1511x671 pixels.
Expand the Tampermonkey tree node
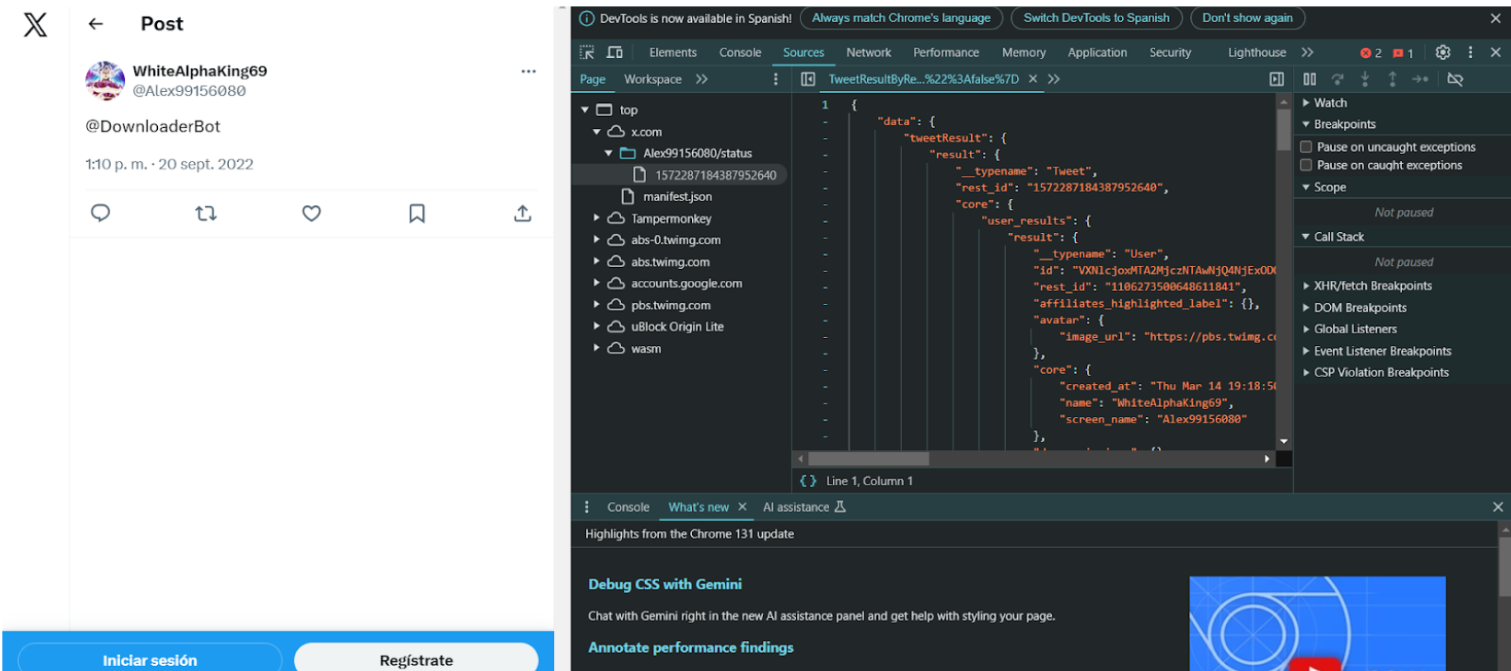[x=597, y=218]
